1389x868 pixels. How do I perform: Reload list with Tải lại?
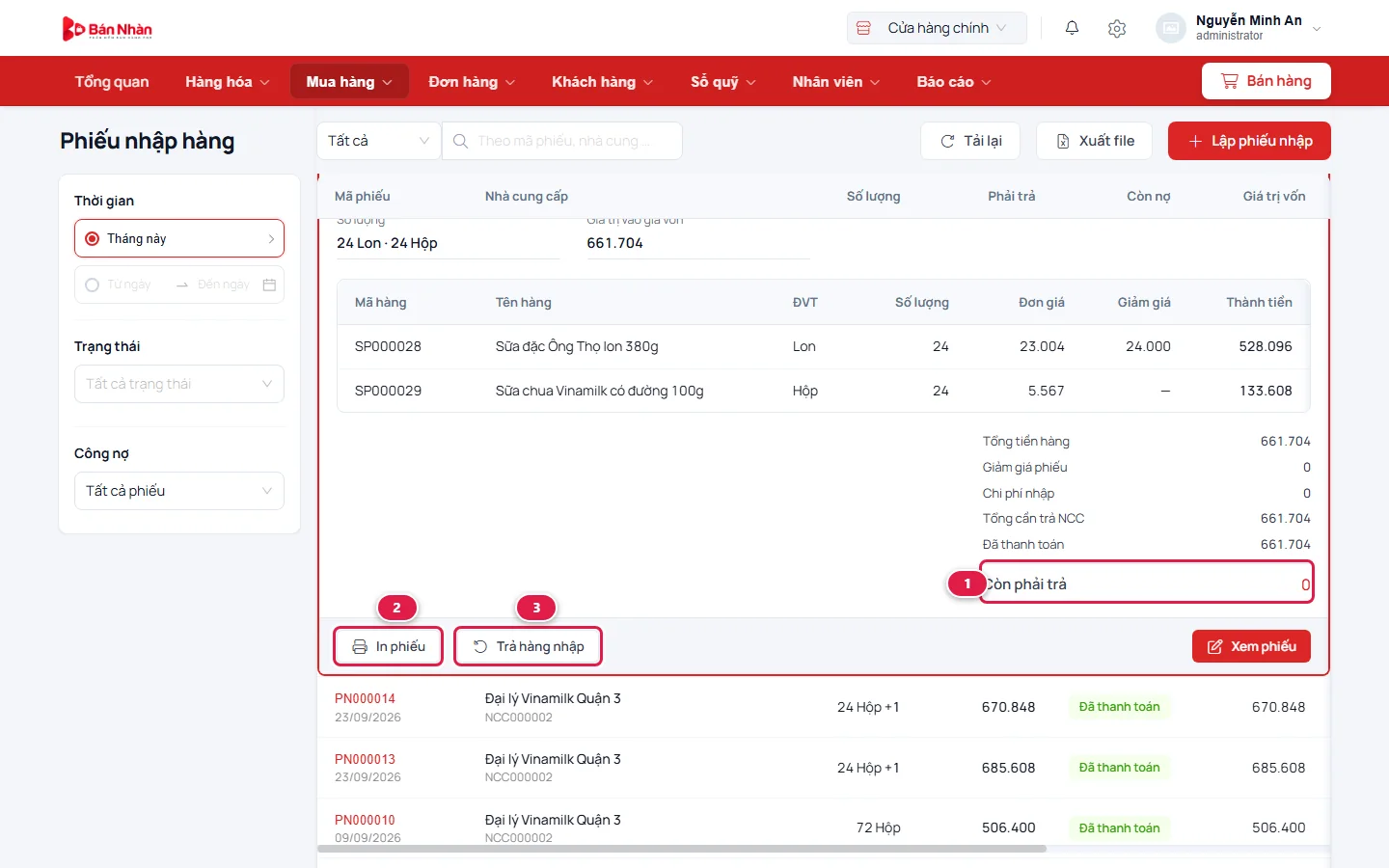pos(971,141)
